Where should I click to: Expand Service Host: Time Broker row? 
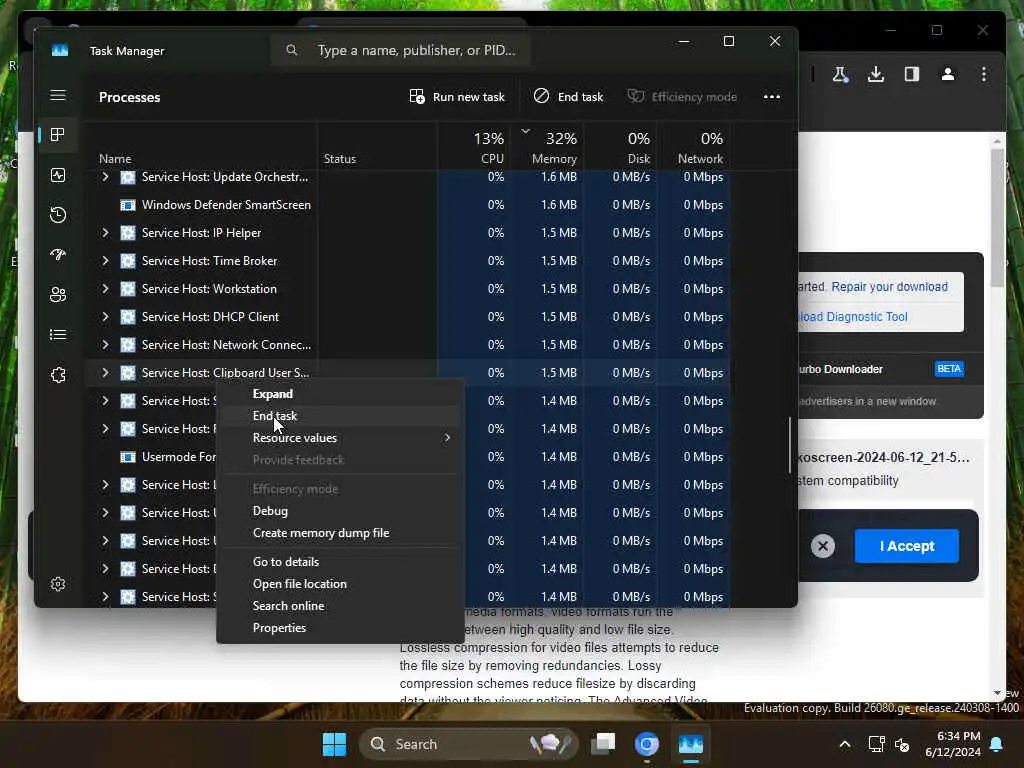[105, 261]
